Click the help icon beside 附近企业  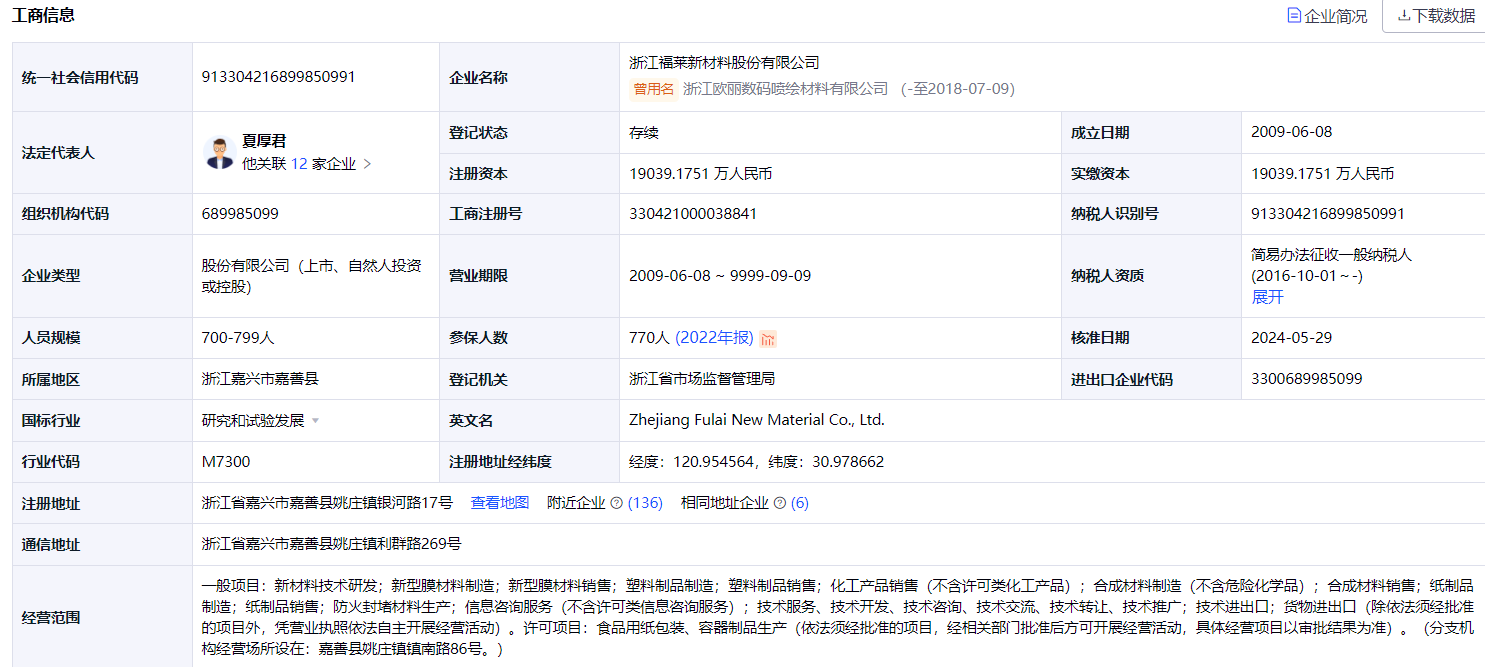(616, 503)
